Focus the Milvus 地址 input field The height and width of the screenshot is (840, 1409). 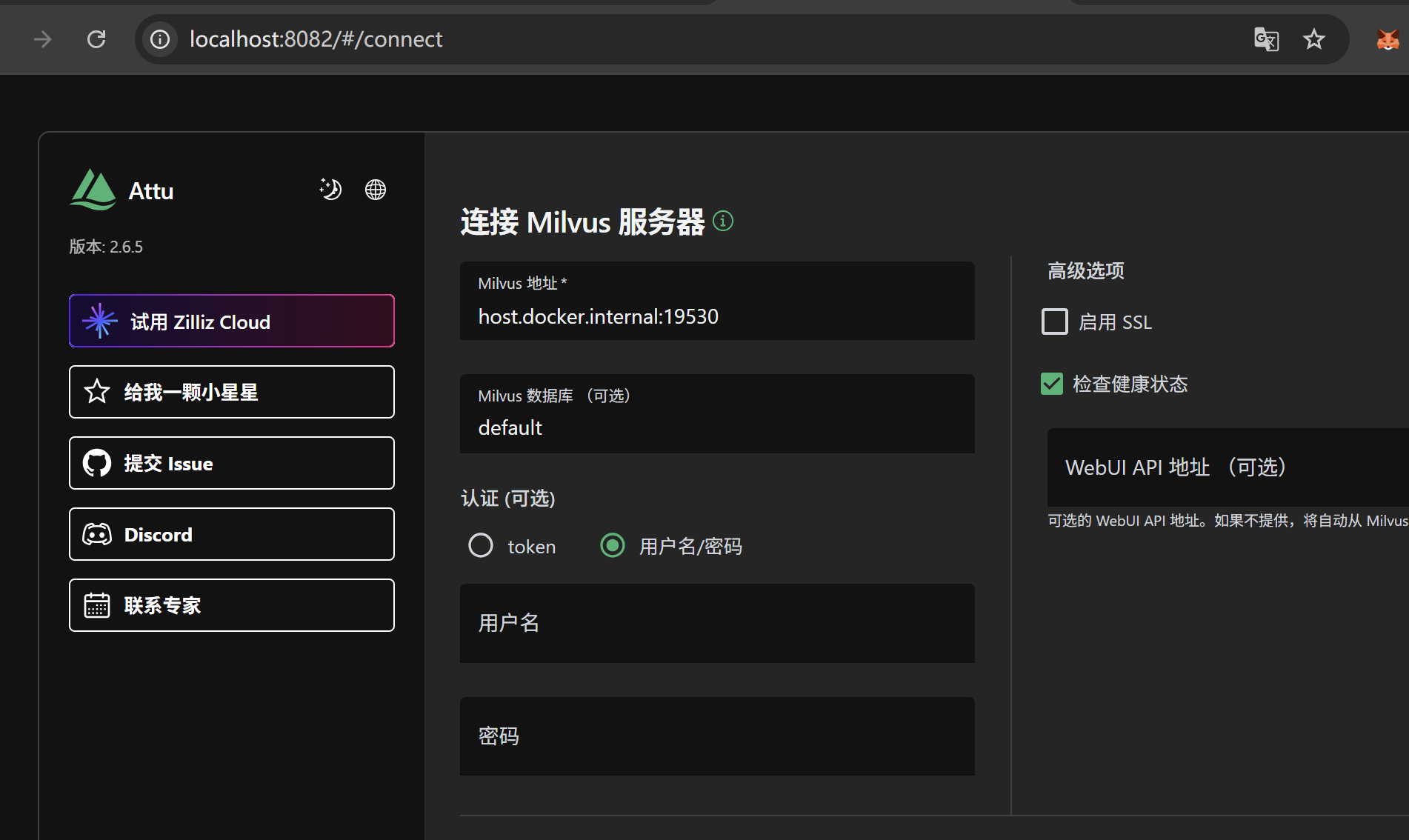pyautogui.click(x=717, y=301)
